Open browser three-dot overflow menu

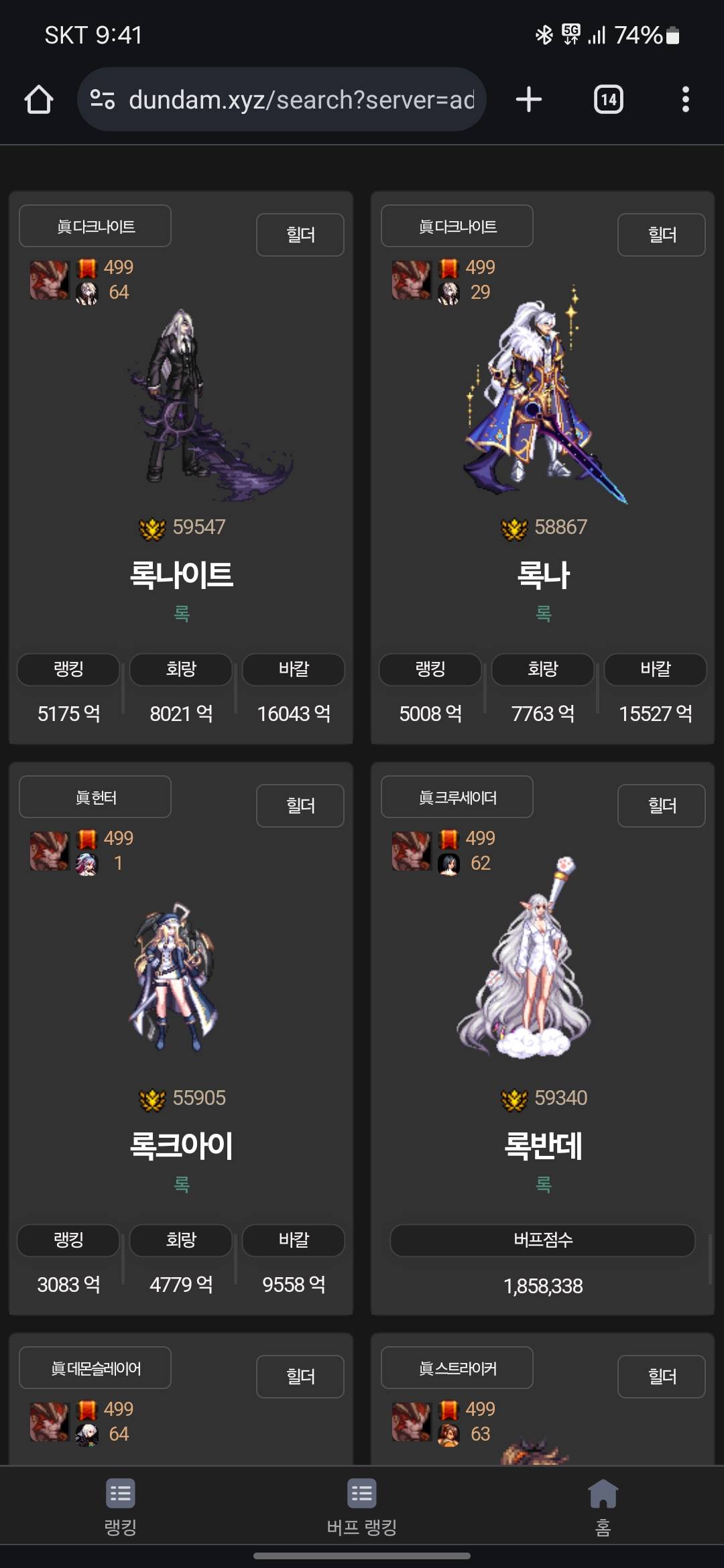(x=685, y=99)
